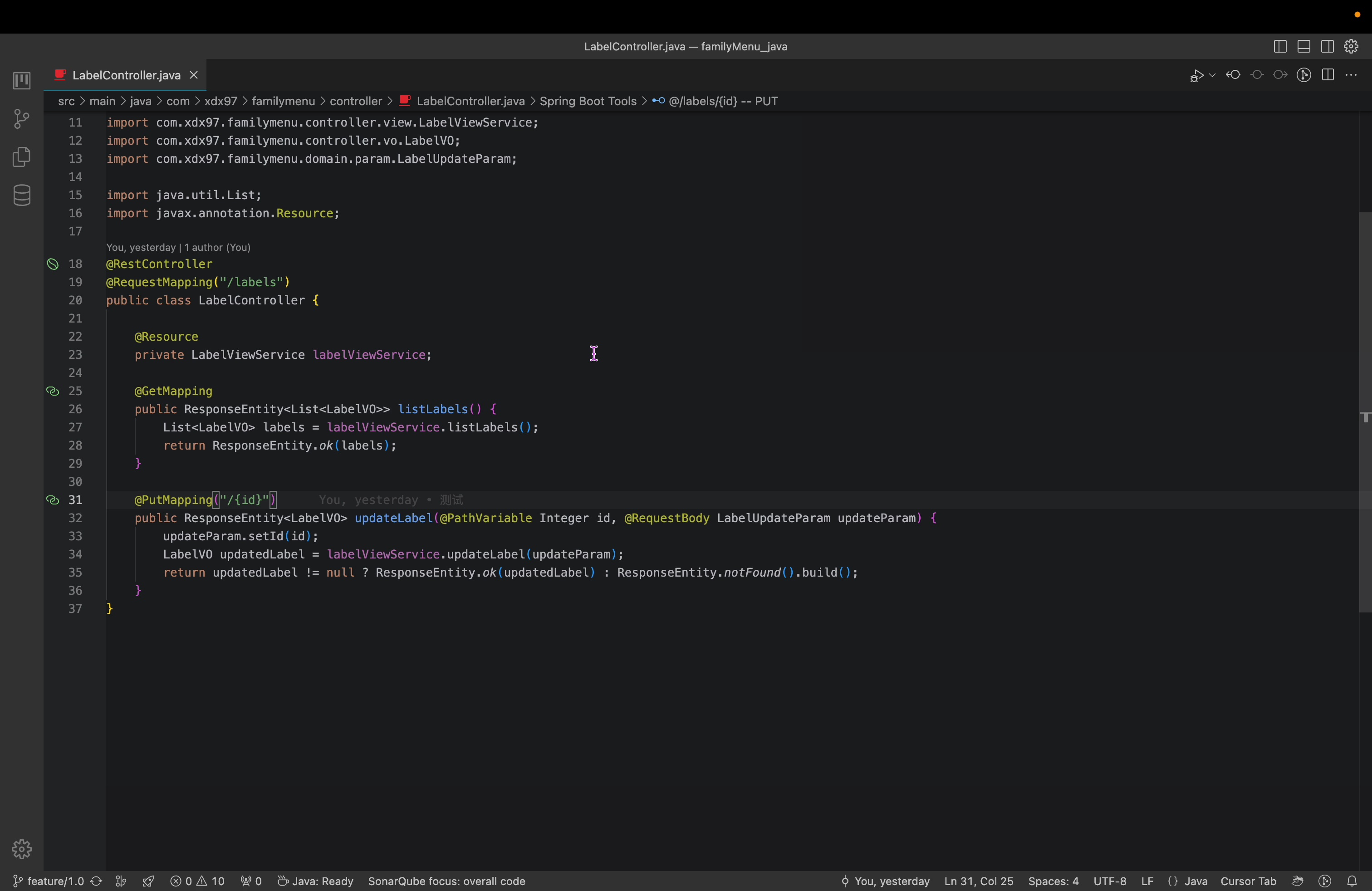Viewport: 1372px width, 891px height.
Task: Click the Manage gear in activity bar
Action: pyautogui.click(x=21, y=849)
